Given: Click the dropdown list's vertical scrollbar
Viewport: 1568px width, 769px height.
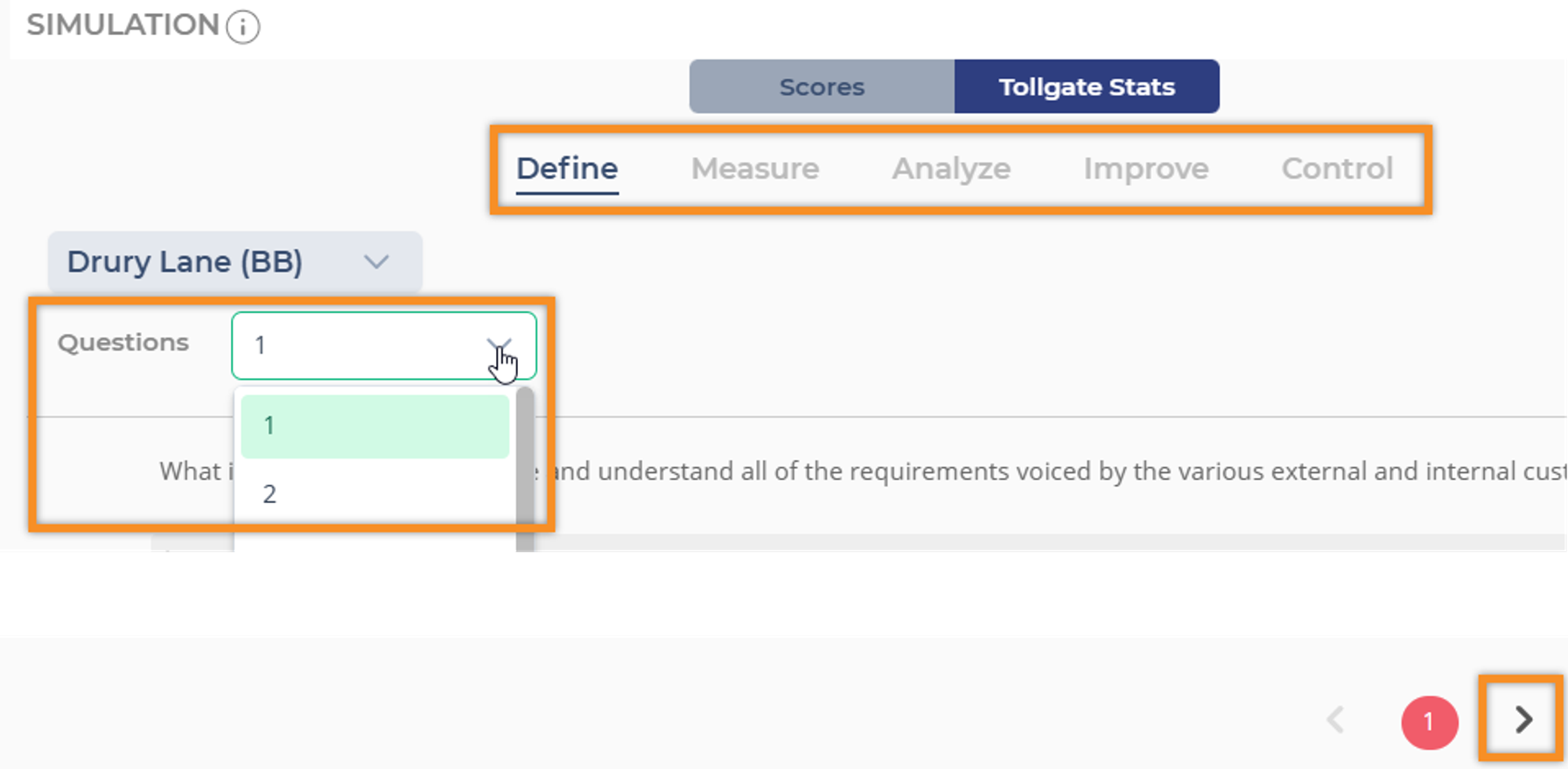Looking at the screenshot, I should click(525, 464).
